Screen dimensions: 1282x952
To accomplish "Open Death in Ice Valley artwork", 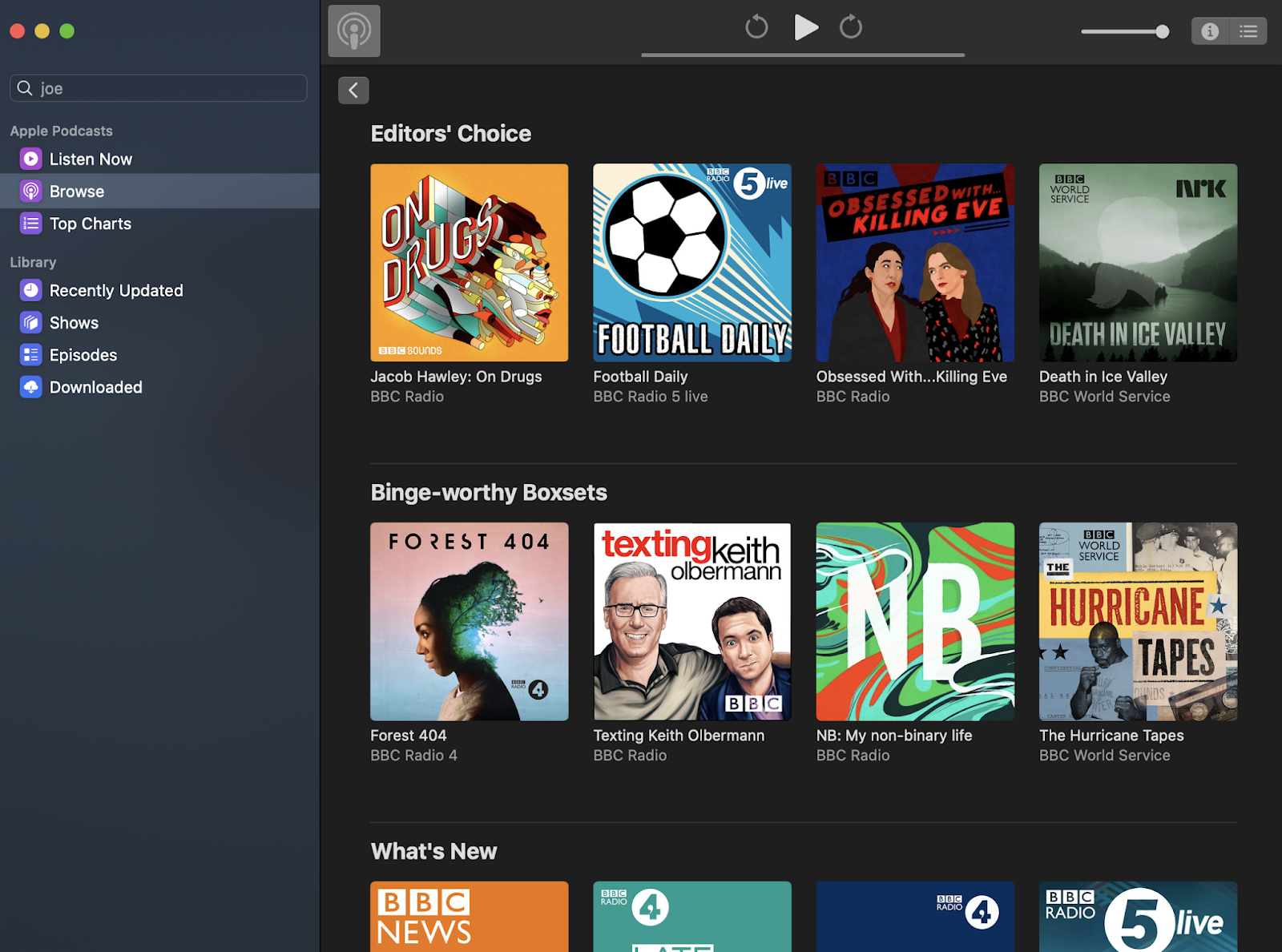I will pos(1138,263).
